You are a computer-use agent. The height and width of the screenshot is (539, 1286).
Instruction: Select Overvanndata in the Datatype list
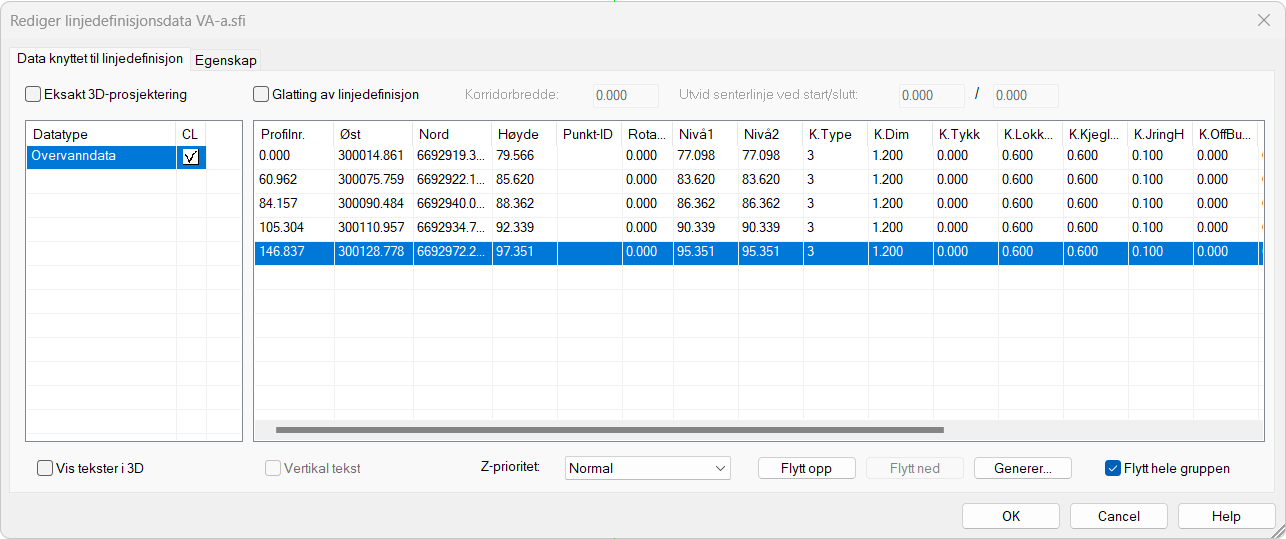click(101, 157)
